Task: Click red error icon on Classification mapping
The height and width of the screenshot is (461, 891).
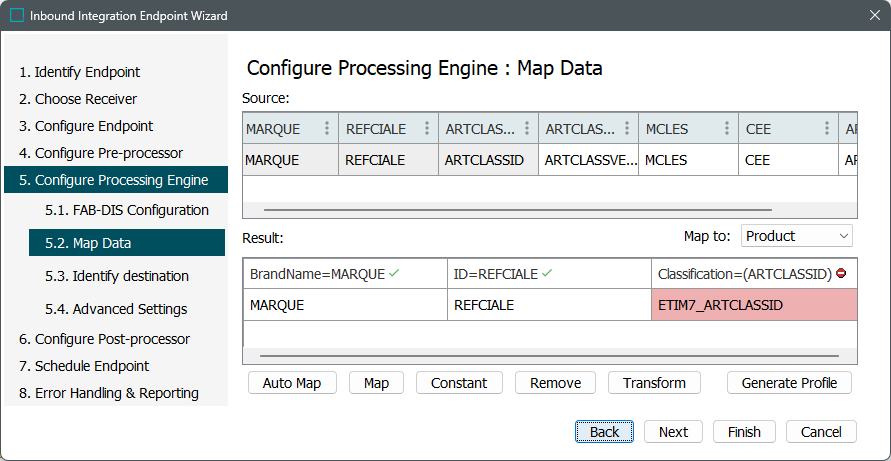Action: pos(842,274)
